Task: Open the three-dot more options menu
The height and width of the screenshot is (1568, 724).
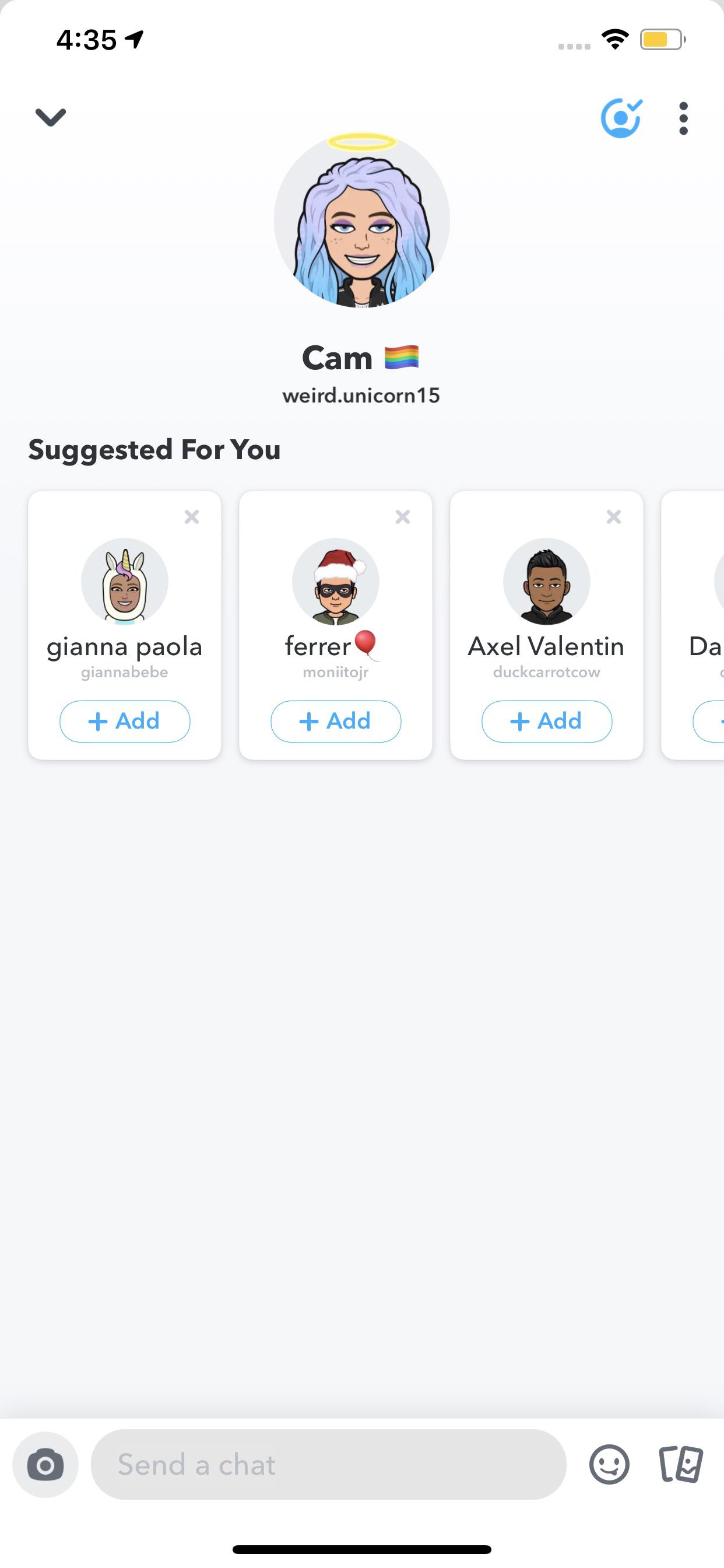Action: (683, 118)
